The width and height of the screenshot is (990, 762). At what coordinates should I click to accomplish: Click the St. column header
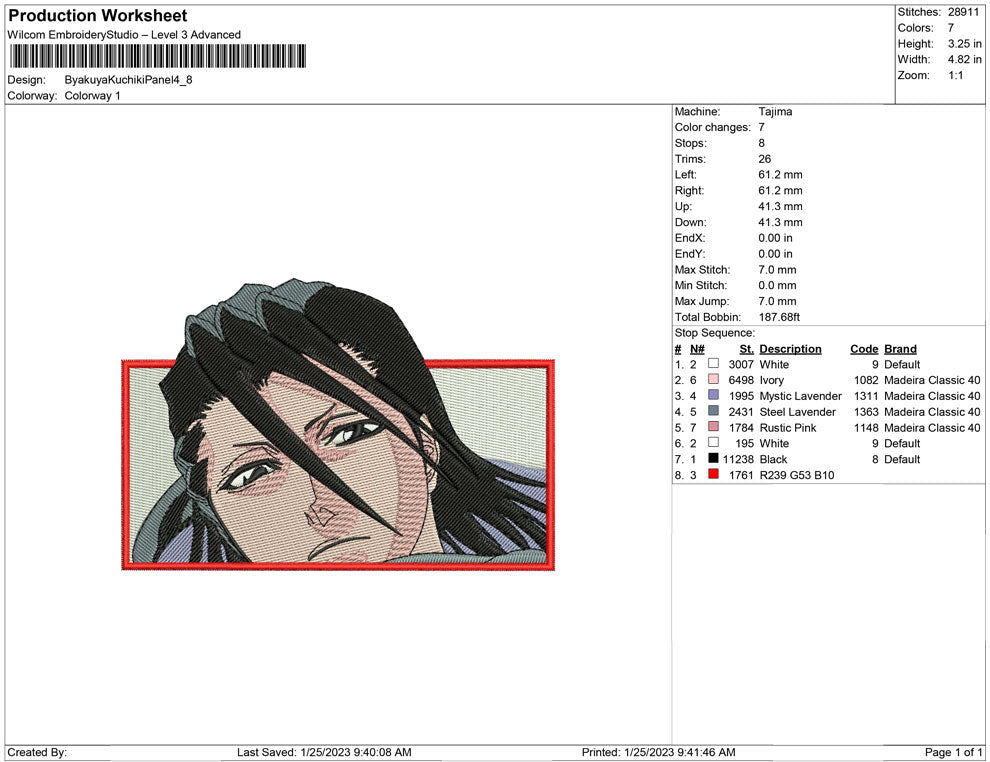click(x=746, y=349)
